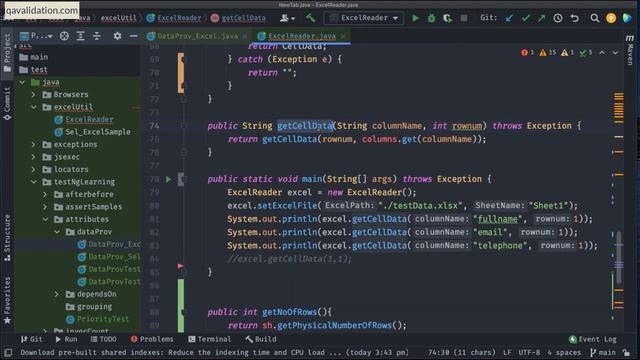Image resolution: width=640 pixels, height=360 pixels.
Task: Toggle the Structure side panel tab
Action: coord(7,238)
